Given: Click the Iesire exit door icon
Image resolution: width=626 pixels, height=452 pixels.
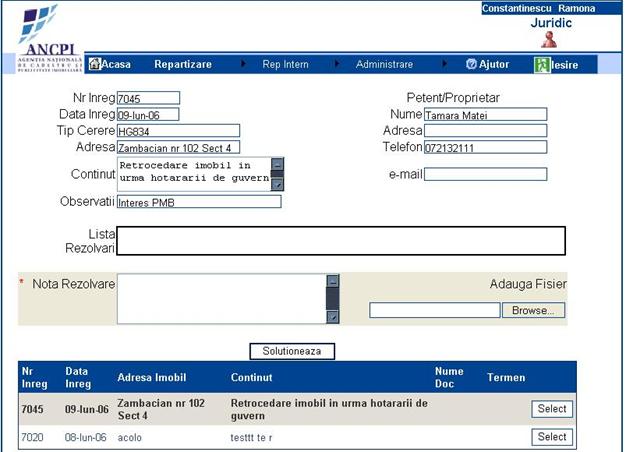Looking at the screenshot, I should coord(542,64).
